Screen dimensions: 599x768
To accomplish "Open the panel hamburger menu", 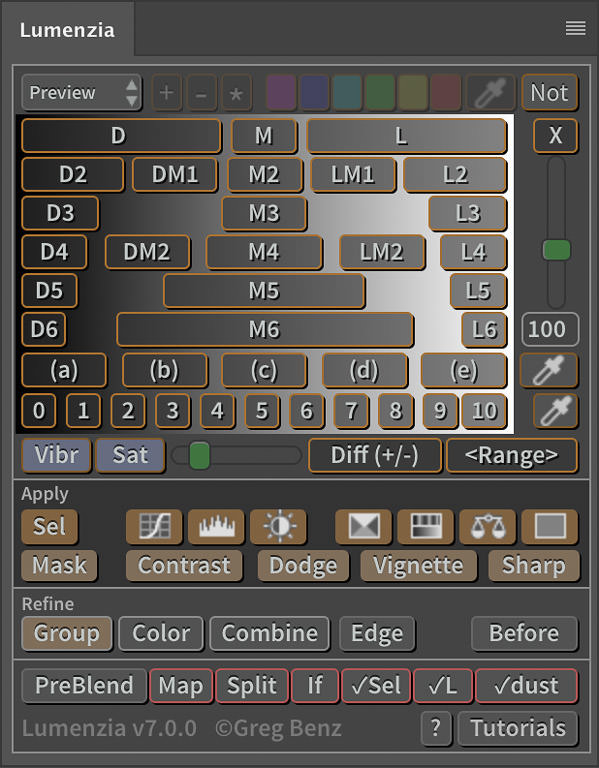I will click(x=575, y=28).
